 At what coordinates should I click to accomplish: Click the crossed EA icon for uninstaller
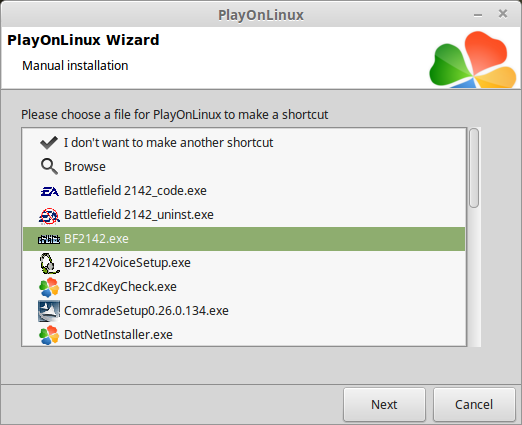(x=49, y=215)
